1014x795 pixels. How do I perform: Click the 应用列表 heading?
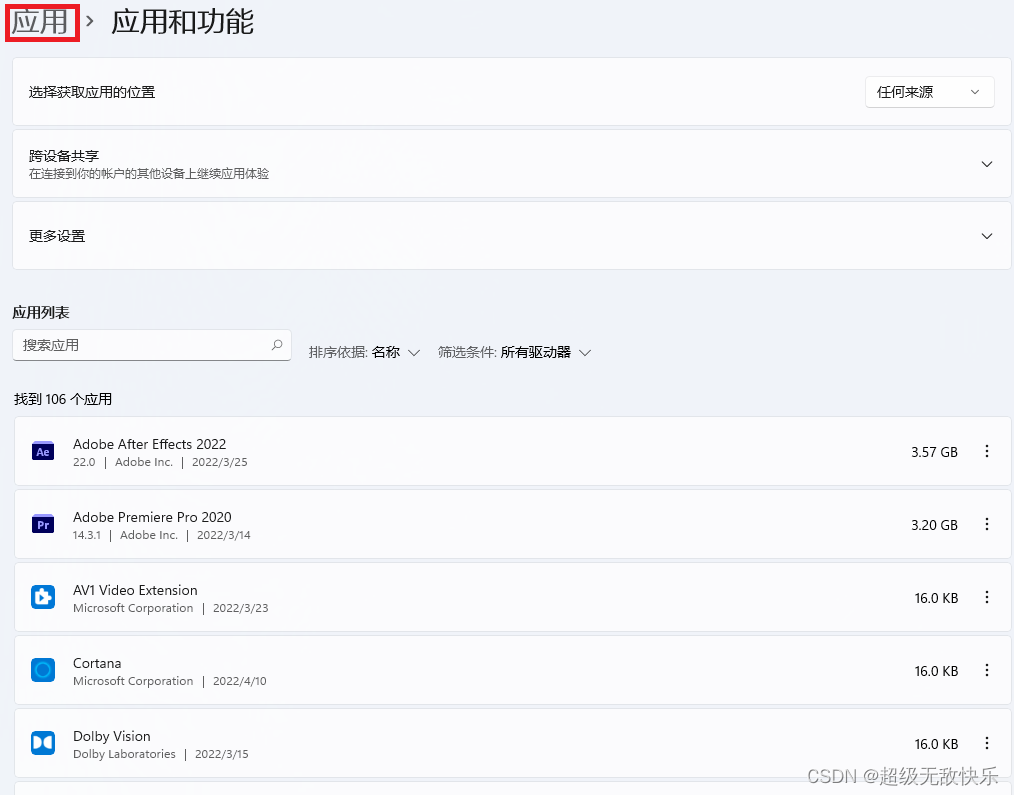(x=41, y=312)
